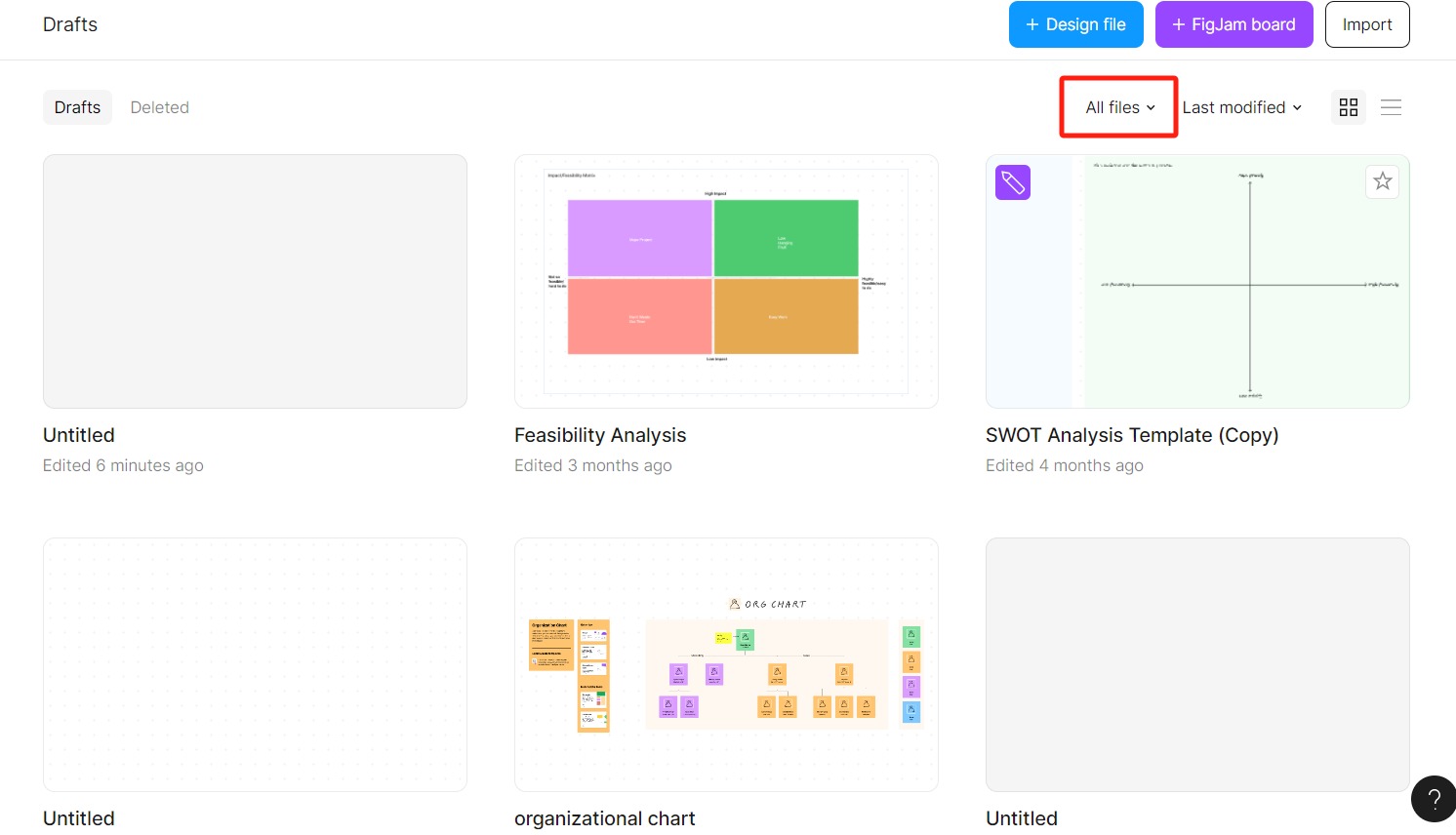Viewport: 1456px width, 835px height.
Task: Open the Feasibility Analysis thumbnail
Action: pyautogui.click(x=726, y=281)
